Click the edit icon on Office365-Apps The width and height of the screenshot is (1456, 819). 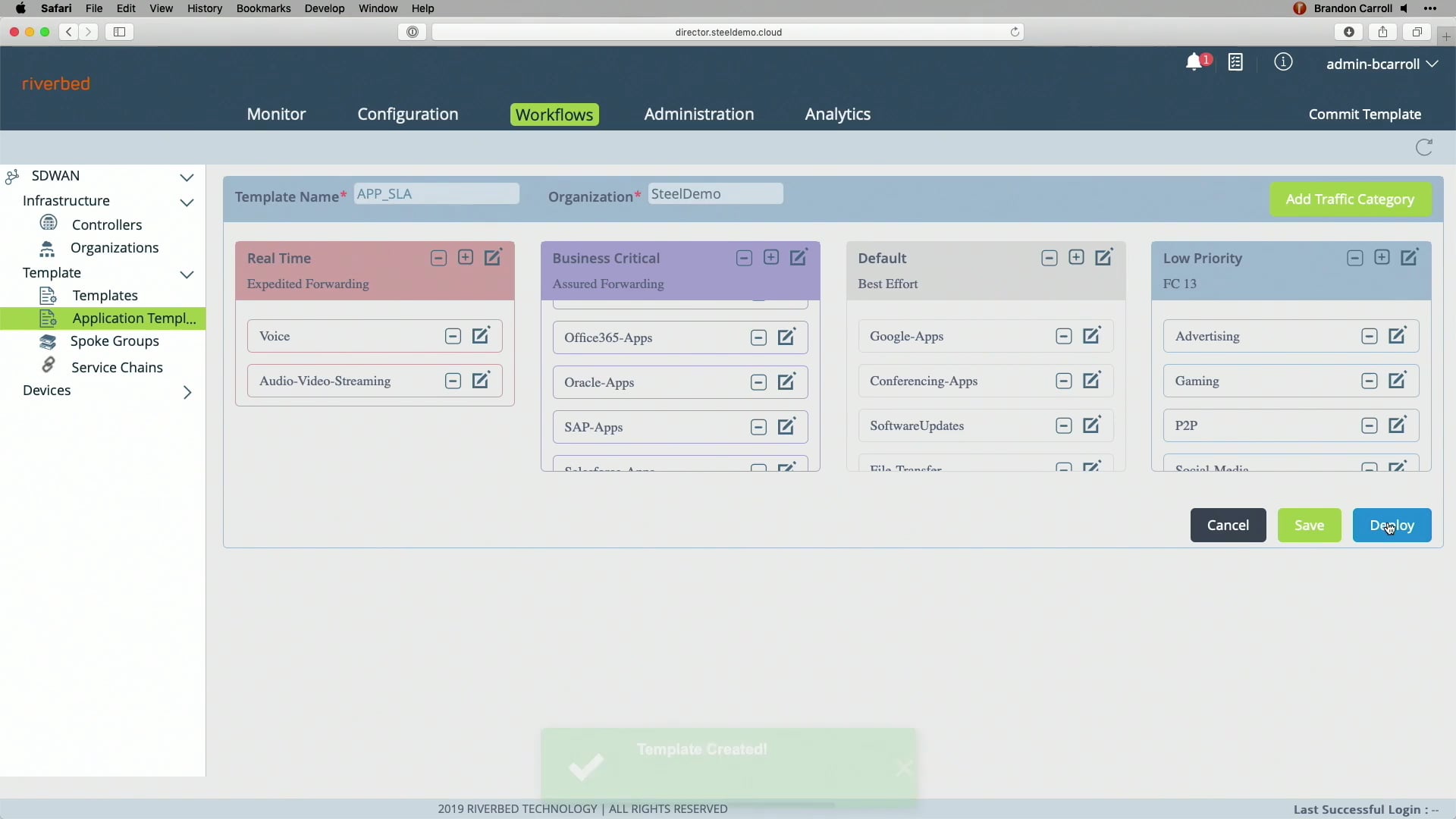pyautogui.click(x=787, y=337)
